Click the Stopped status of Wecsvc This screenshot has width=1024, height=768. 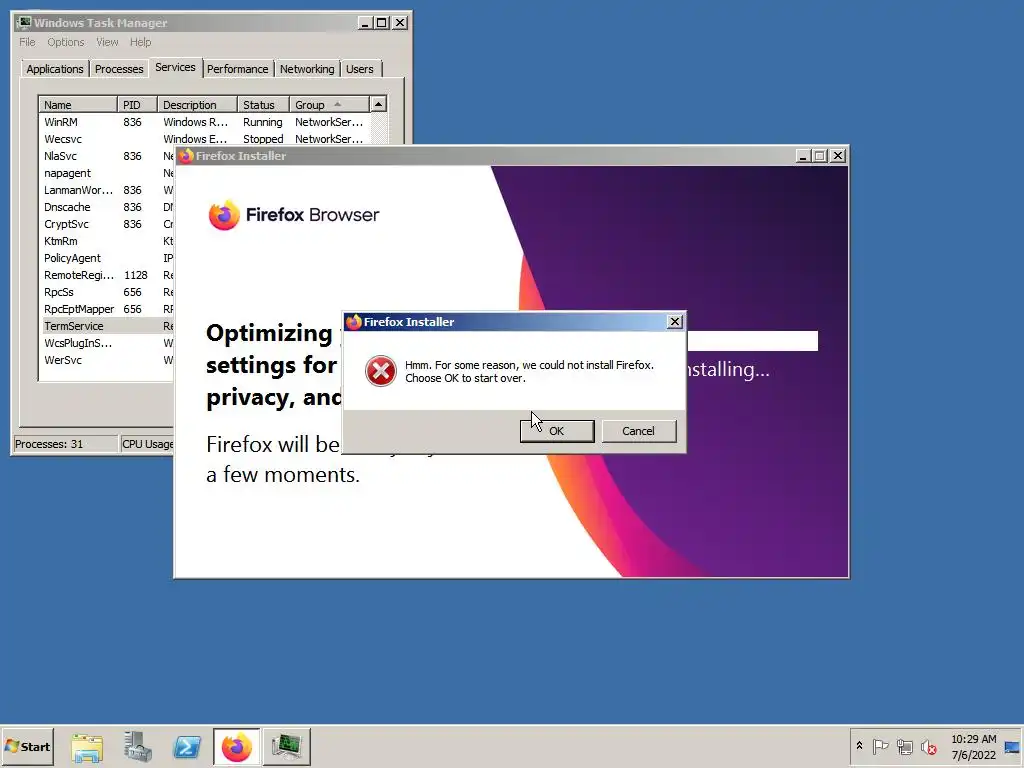tap(263, 139)
